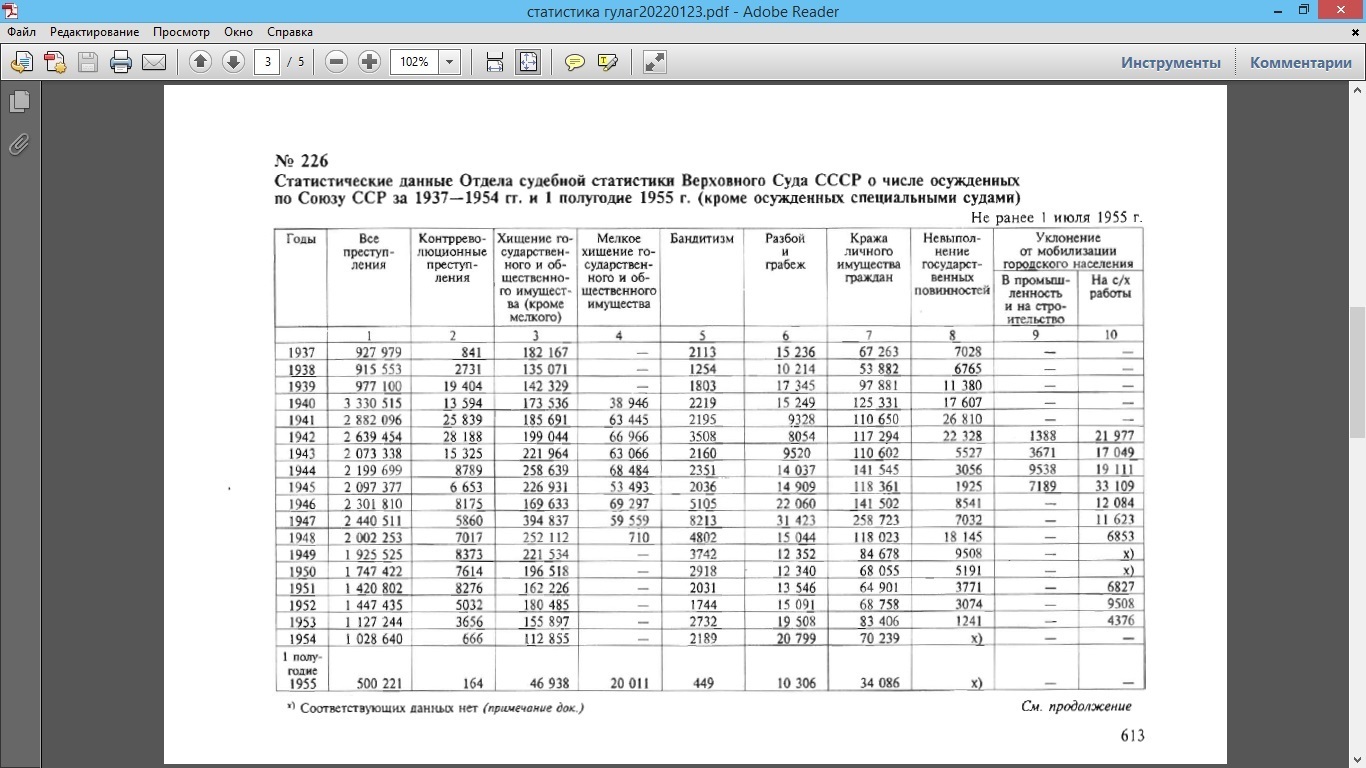Send file by email envelope icon
Viewport: 1366px width, 768px height.
point(154,62)
